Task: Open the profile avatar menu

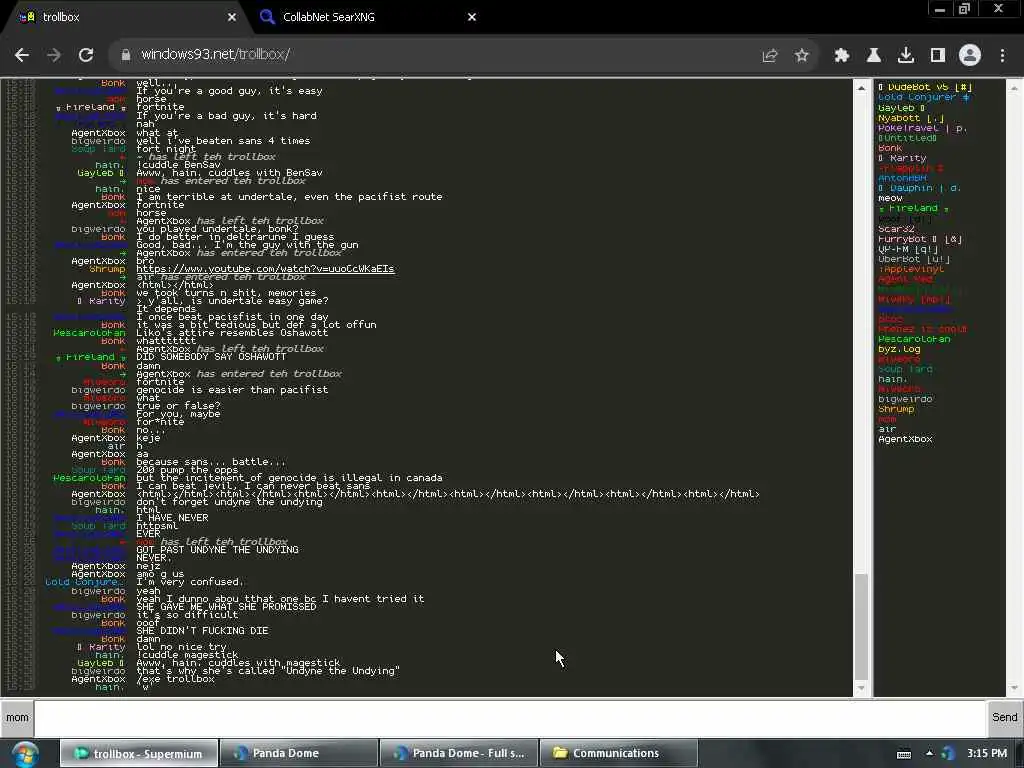Action: pyautogui.click(x=970, y=56)
